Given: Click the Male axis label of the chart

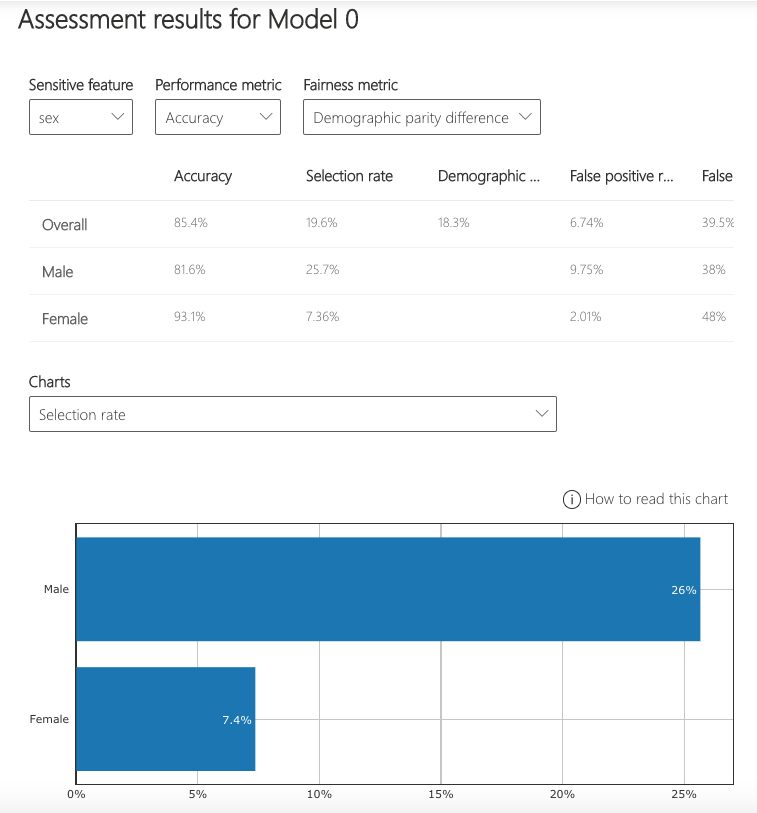Looking at the screenshot, I should [x=56, y=589].
